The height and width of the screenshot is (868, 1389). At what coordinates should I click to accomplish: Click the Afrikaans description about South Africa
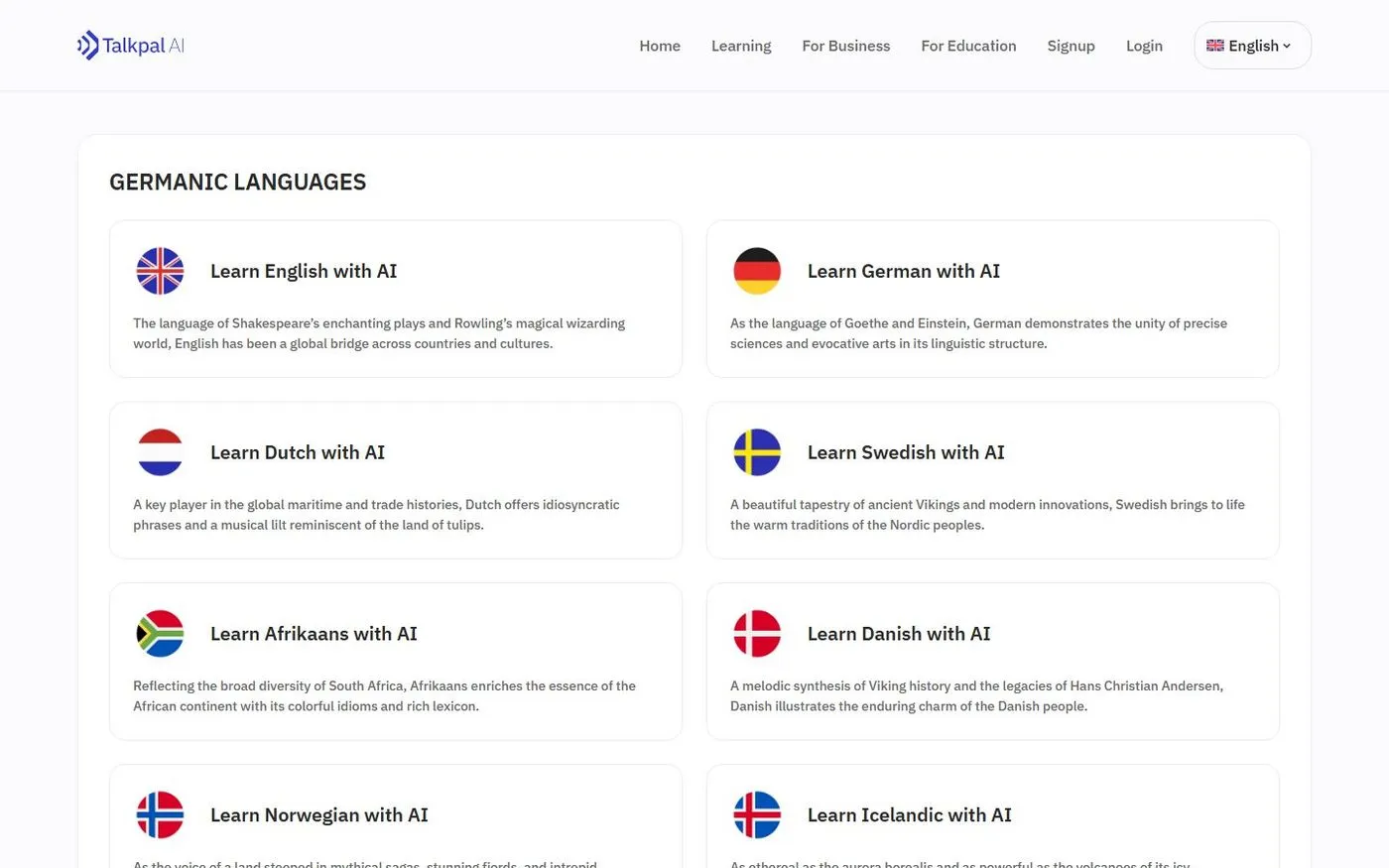[x=384, y=696]
